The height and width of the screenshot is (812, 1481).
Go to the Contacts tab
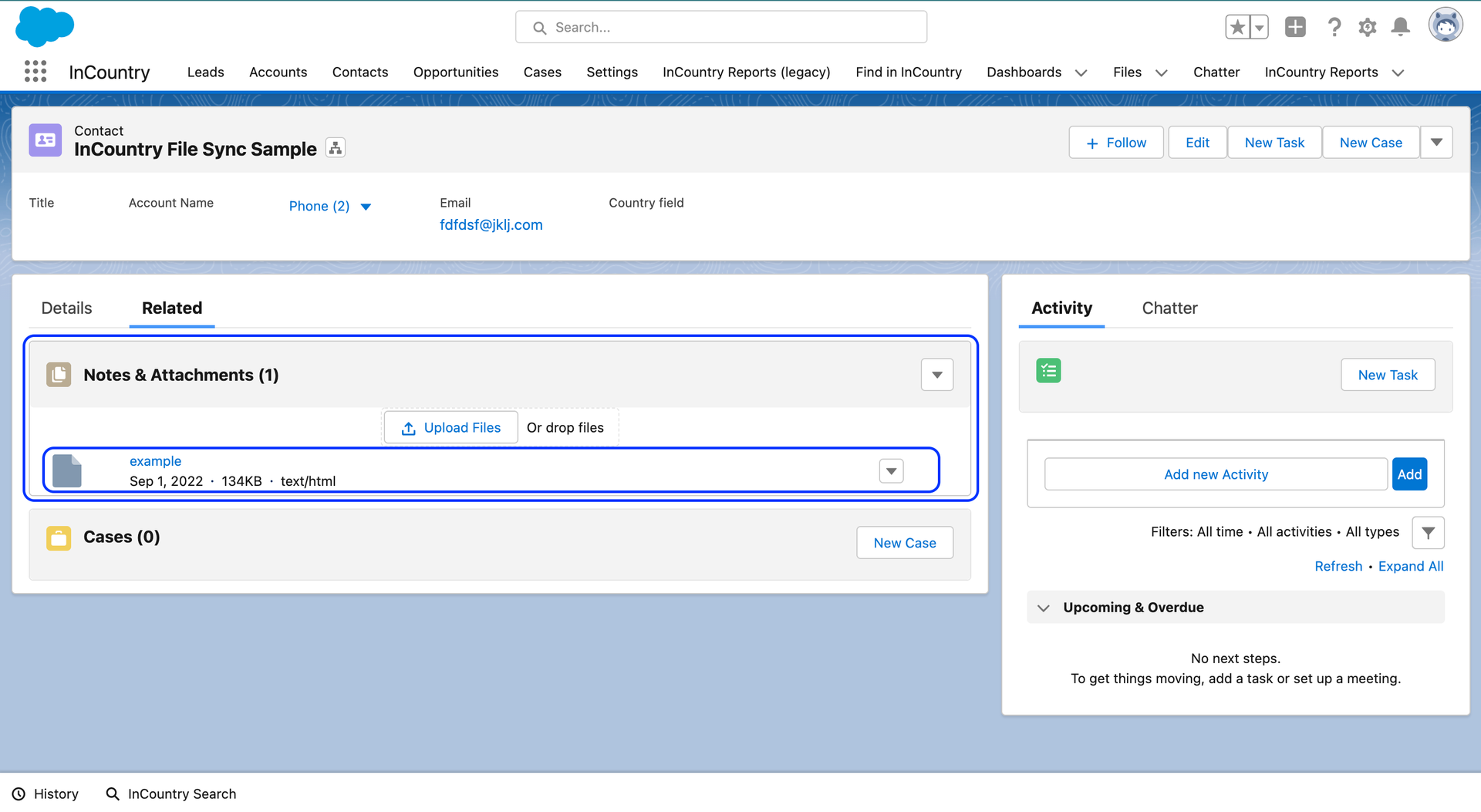[360, 72]
